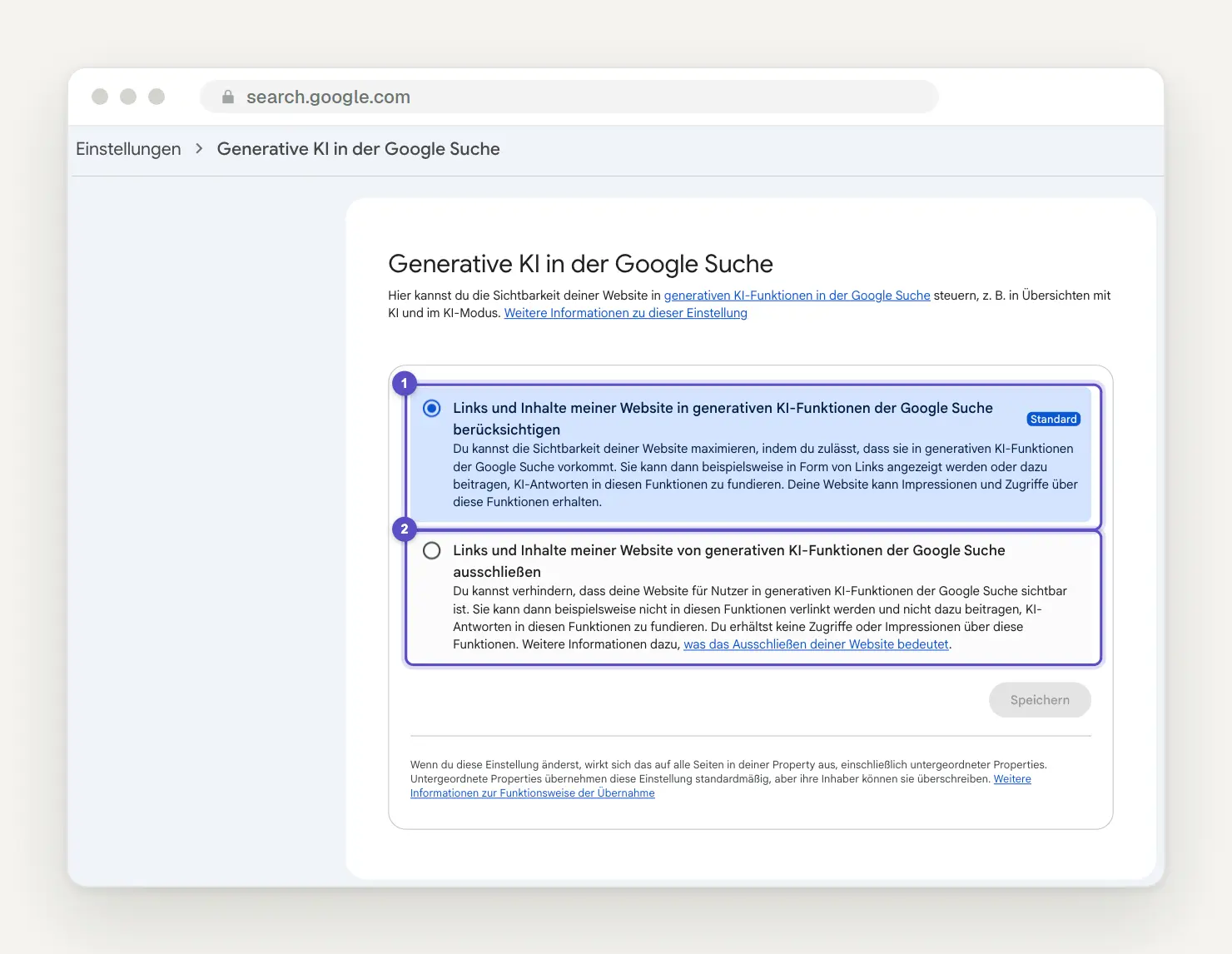Click the Standard badge on the first option

(1054, 419)
